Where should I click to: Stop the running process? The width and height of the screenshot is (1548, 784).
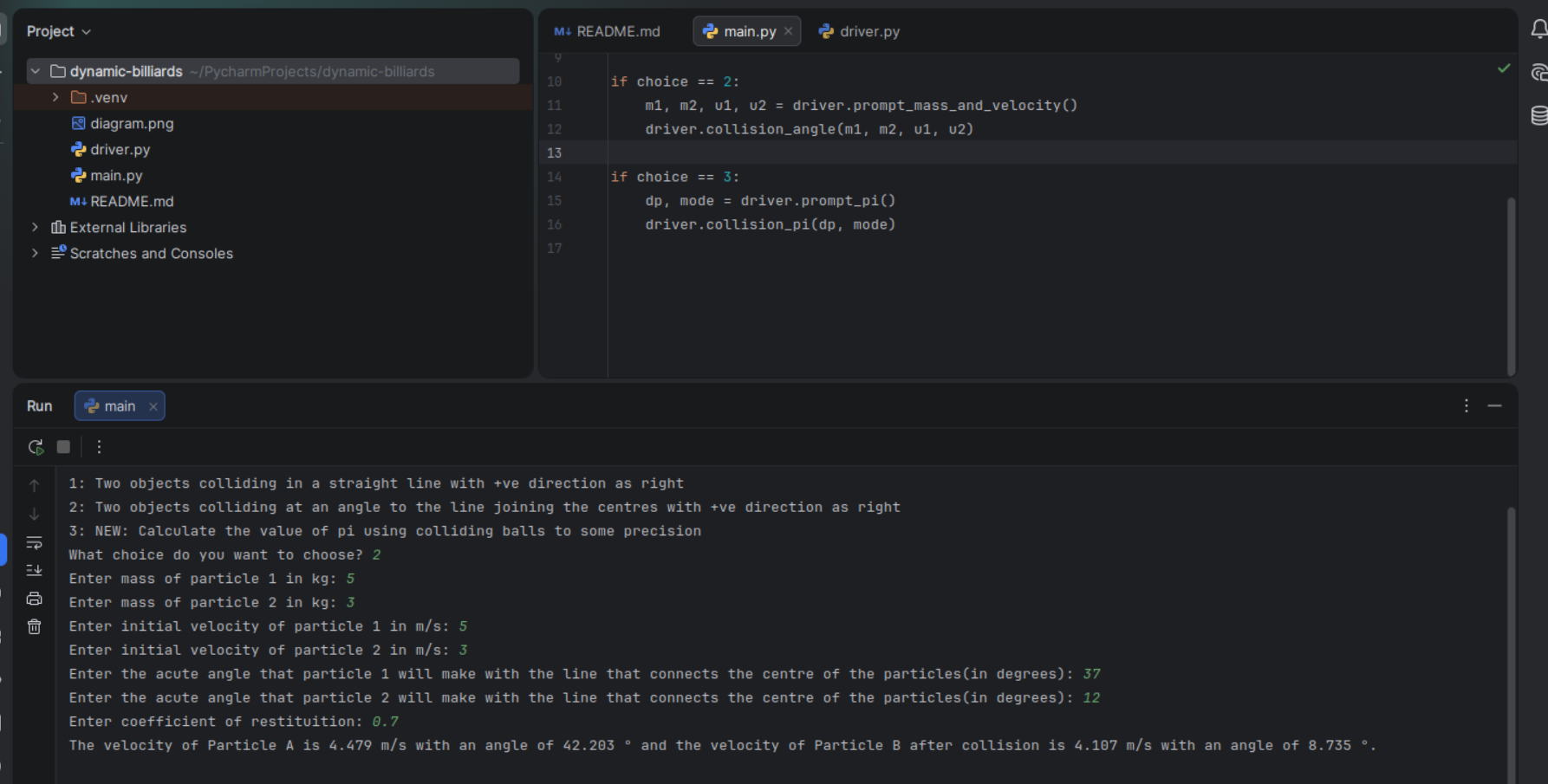(63, 447)
